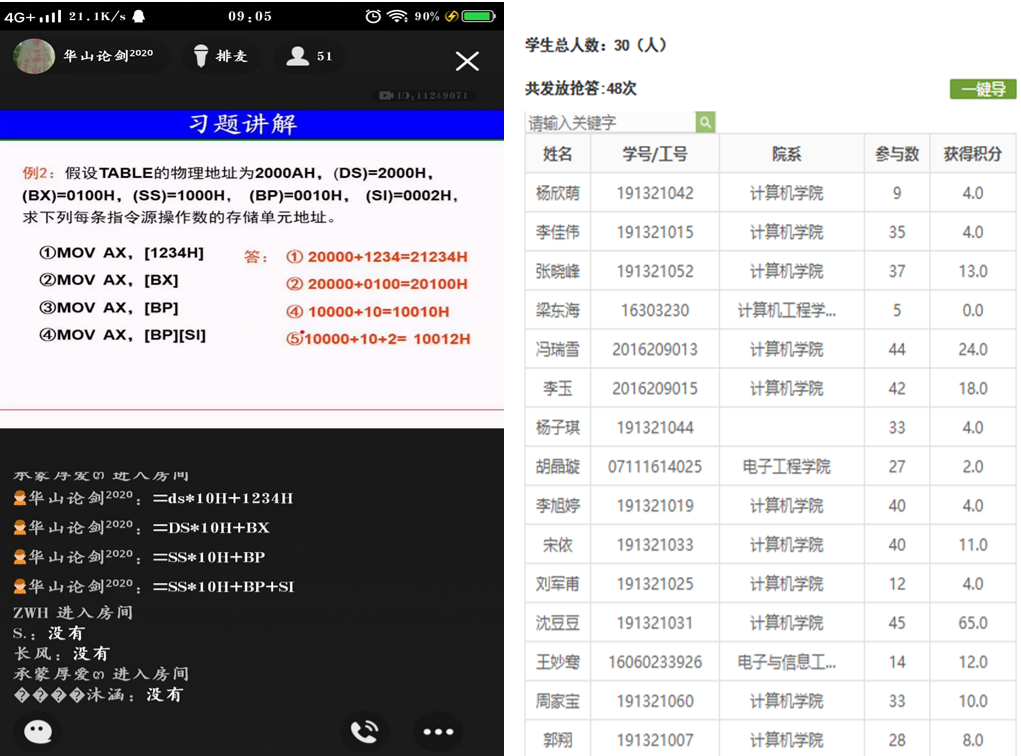Click the green search magnifier icon
The image size is (1021, 756).
(x=705, y=122)
